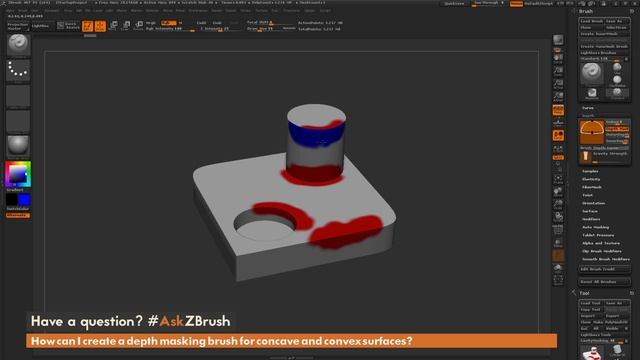640x360 pixels.
Task: Select the Scale transform mode in top toolbar
Action: 127,26
